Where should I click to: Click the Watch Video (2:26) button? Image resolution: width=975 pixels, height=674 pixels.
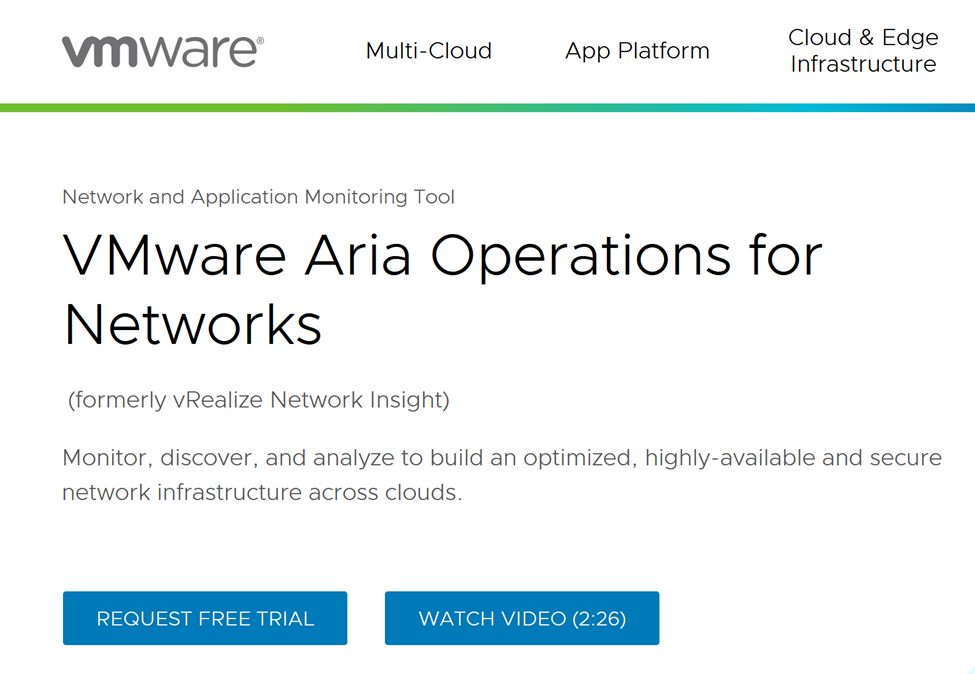click(x=522, y=618)
